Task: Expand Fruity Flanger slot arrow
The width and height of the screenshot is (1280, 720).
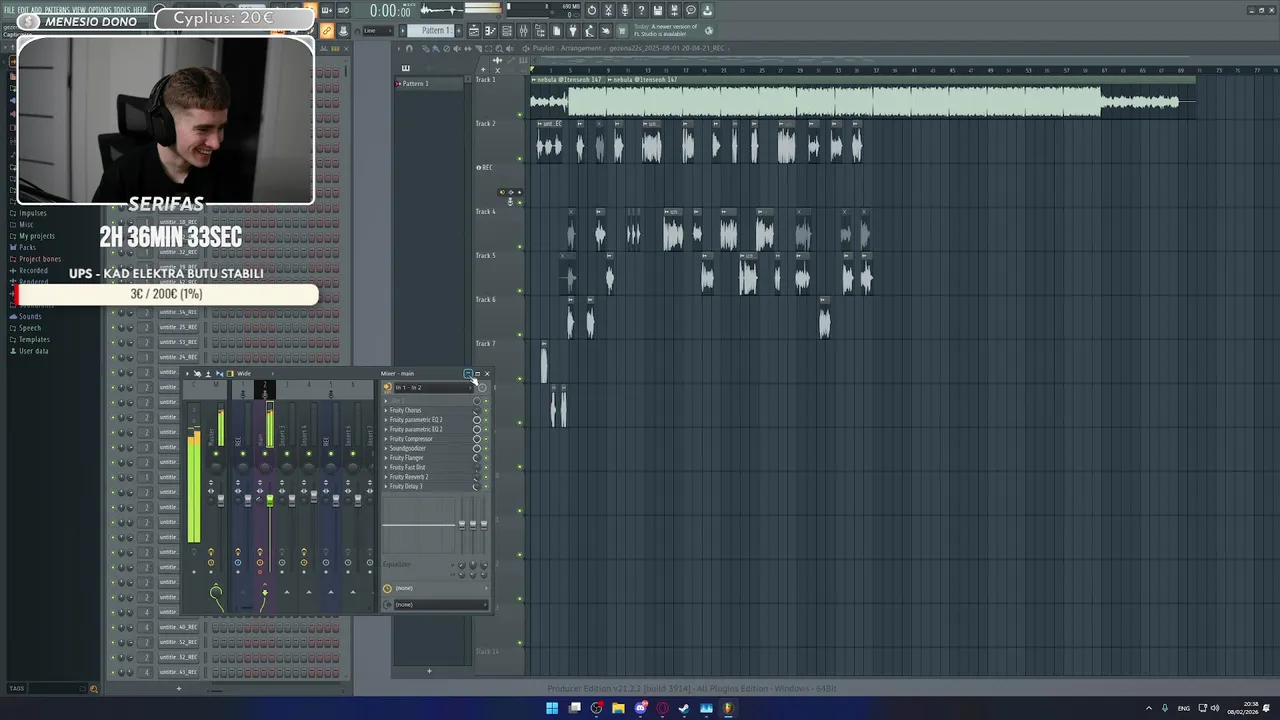Action: coord(386,458)
